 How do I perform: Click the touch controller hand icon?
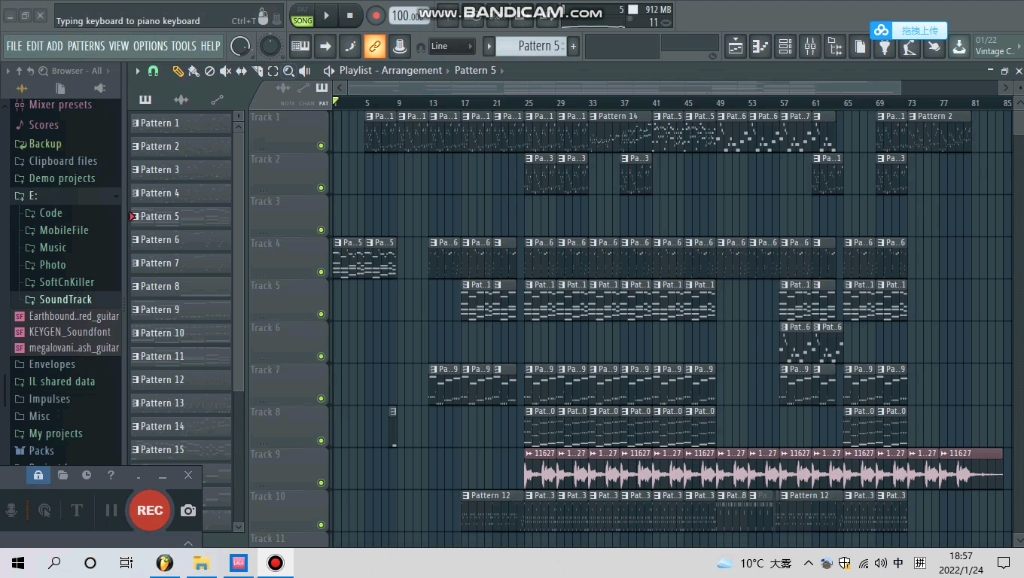[934, 46]
